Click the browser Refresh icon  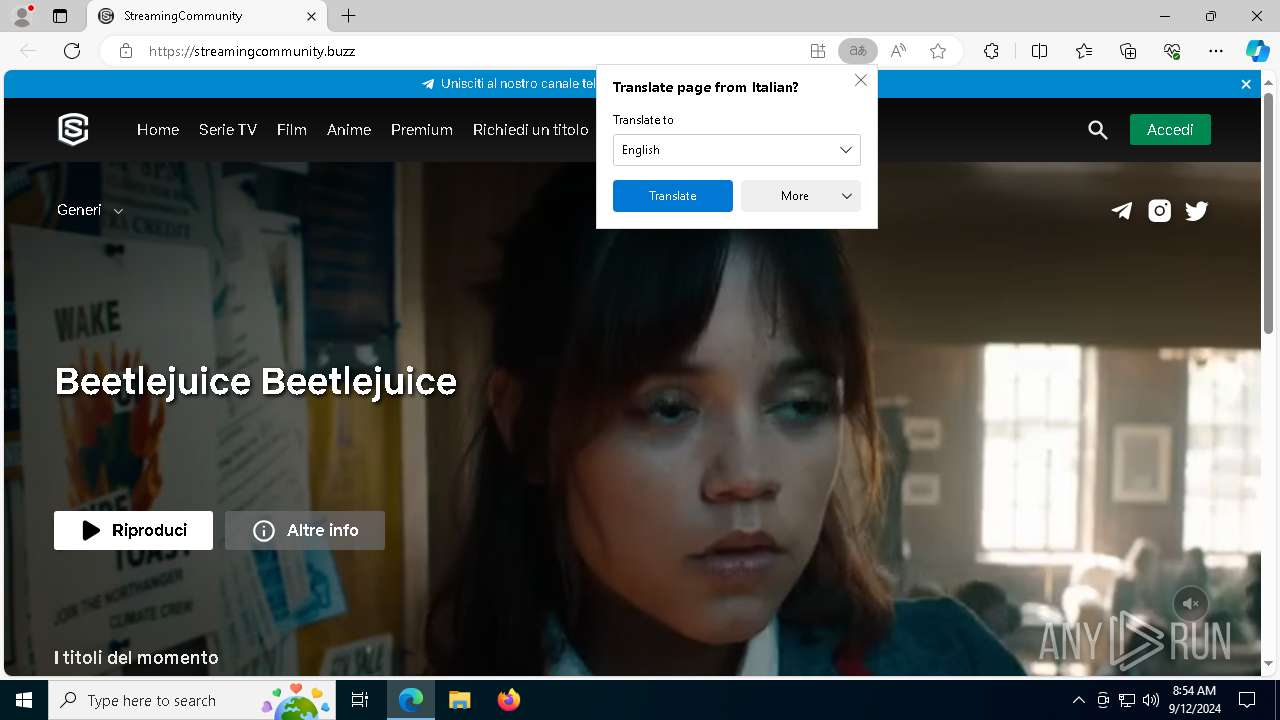tap(72, 51)
